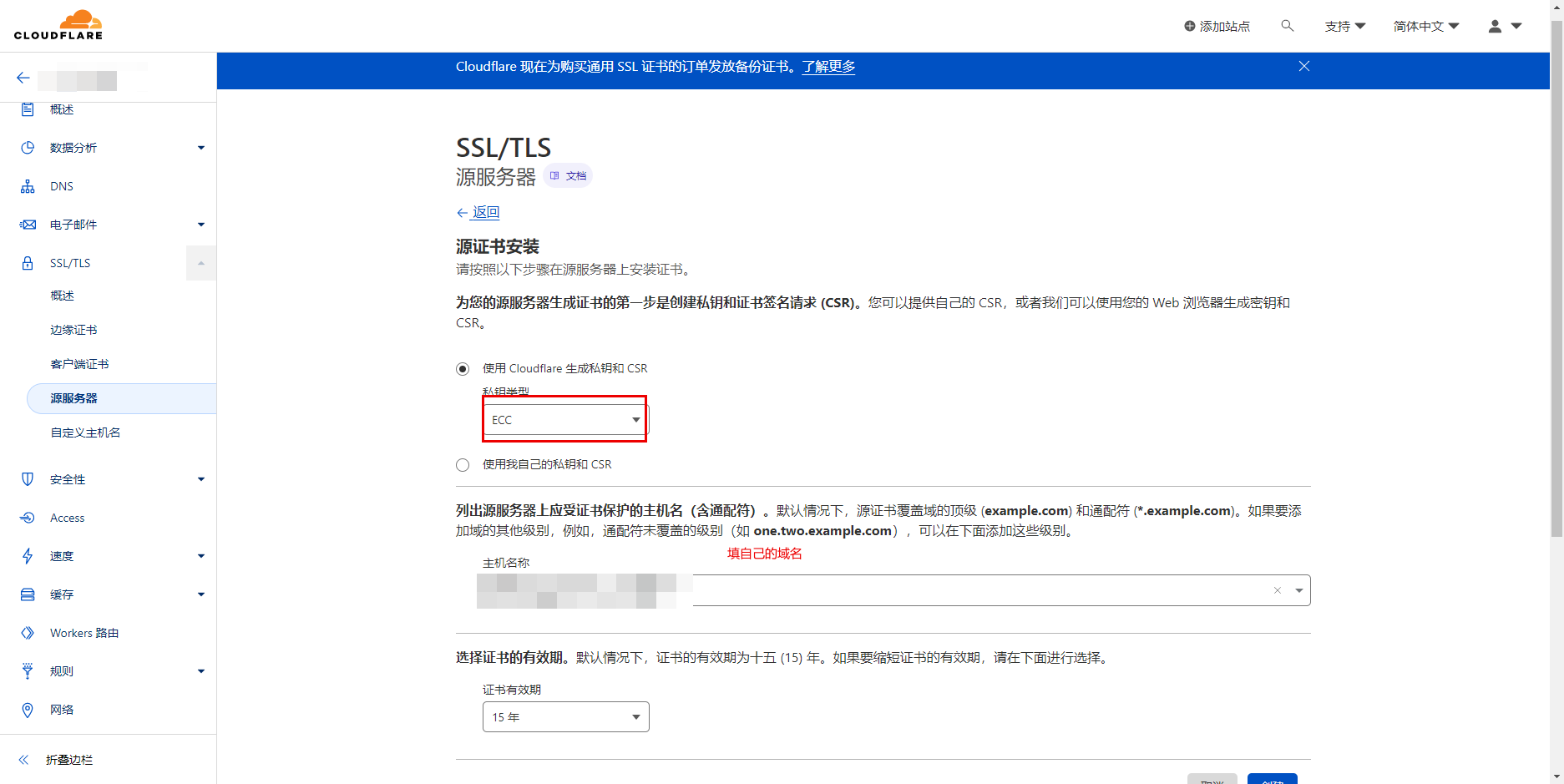Screen dimensions: 1564x784
Task: Click the back arrow above sidebar
Action: point(23,78)
